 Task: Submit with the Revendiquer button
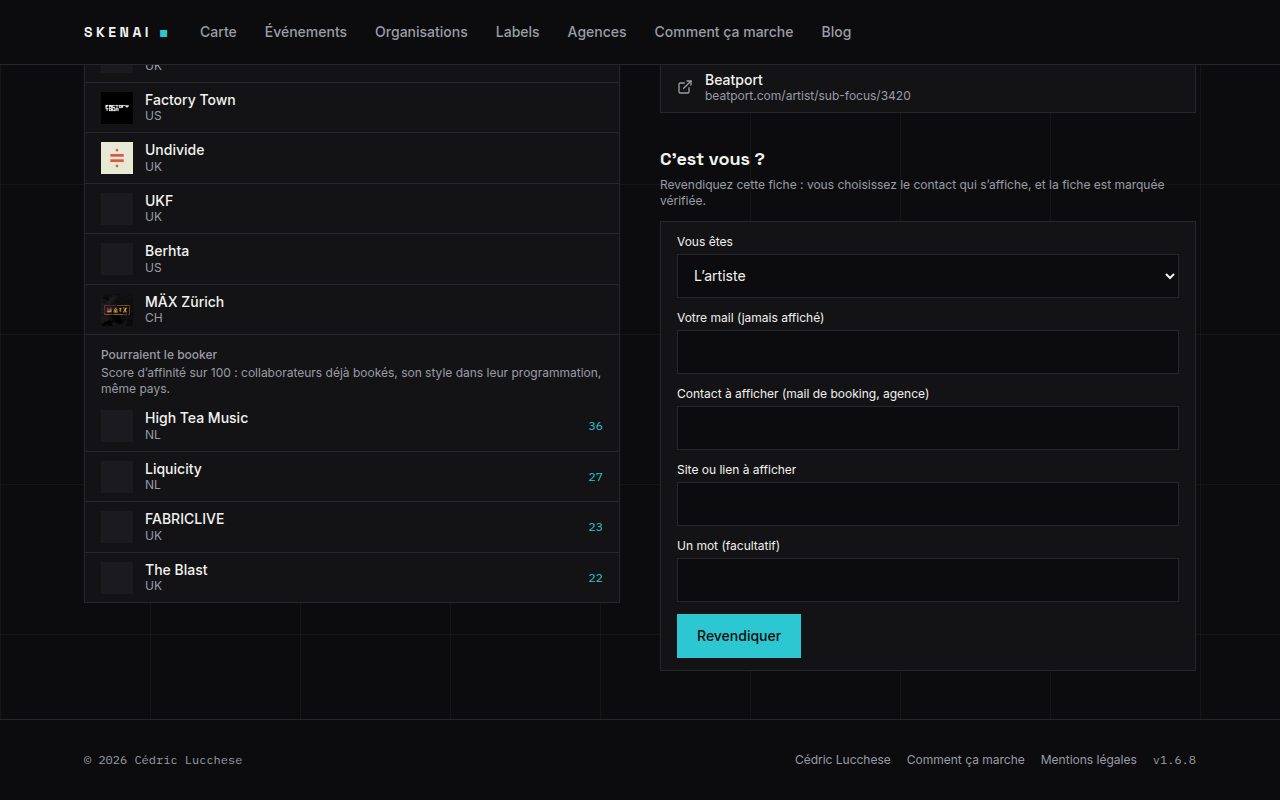tap(739, 636)
